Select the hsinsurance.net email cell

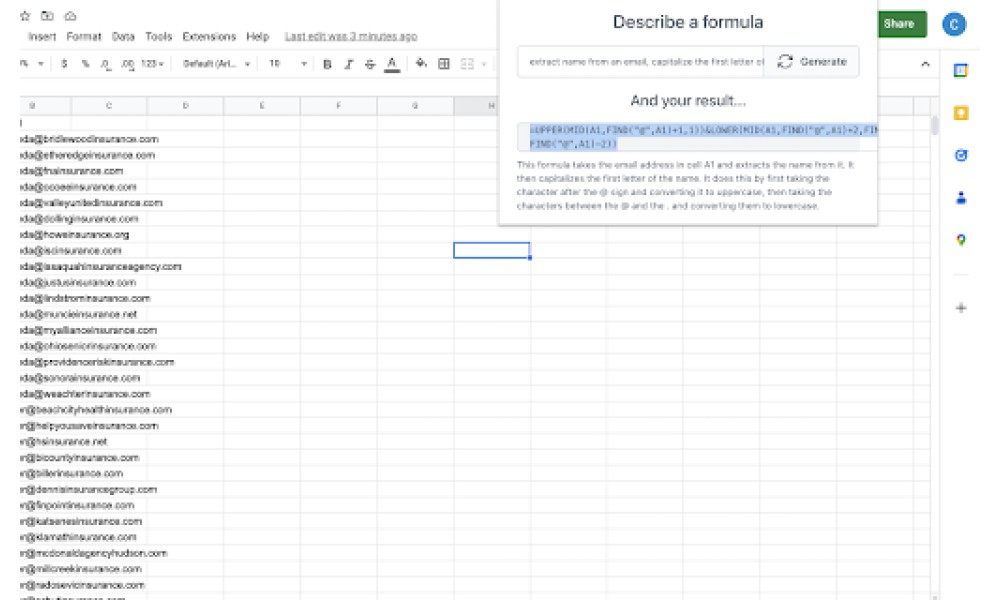[x=64, y=442]
